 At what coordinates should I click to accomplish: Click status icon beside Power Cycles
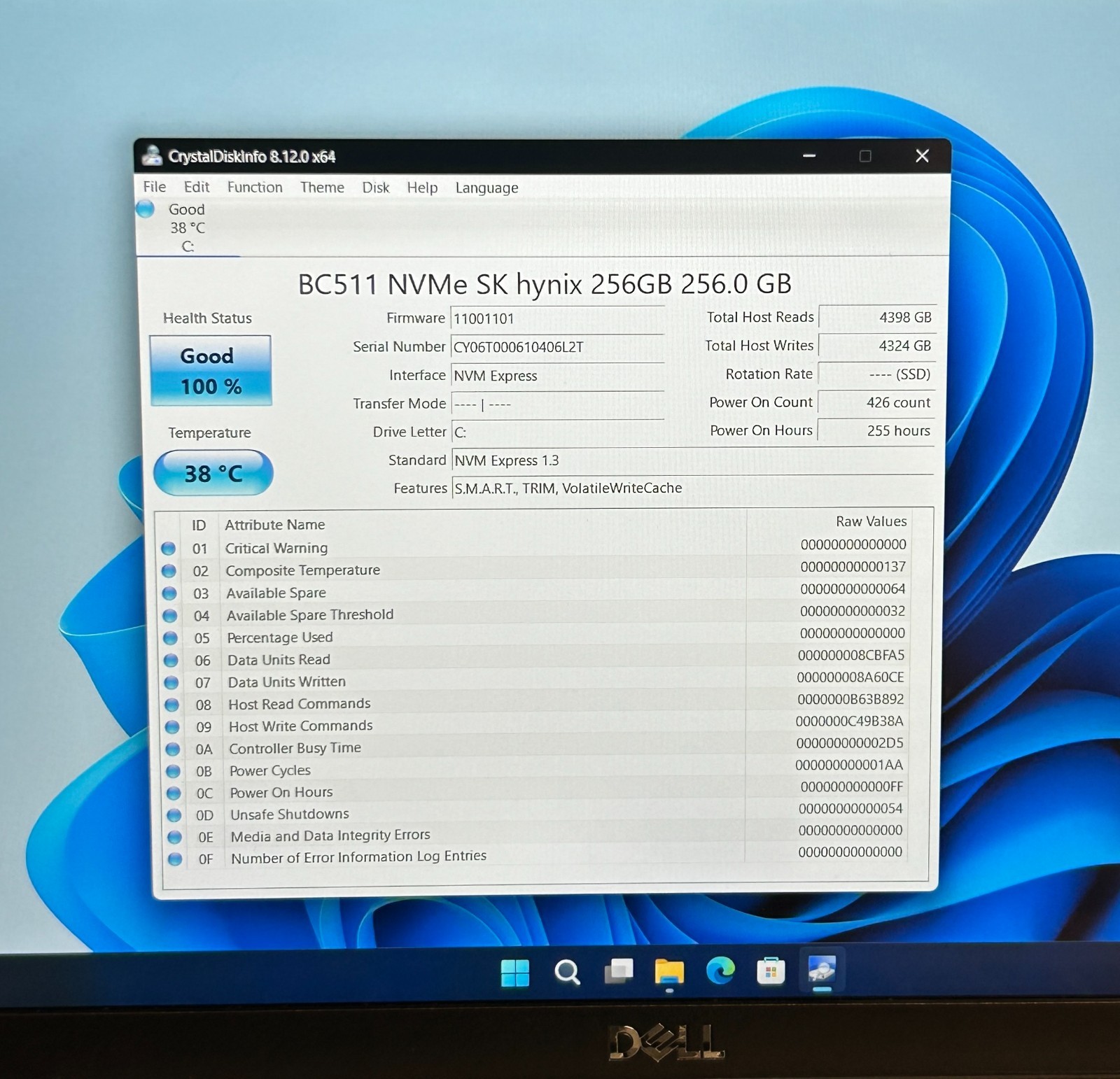[173, 771]
